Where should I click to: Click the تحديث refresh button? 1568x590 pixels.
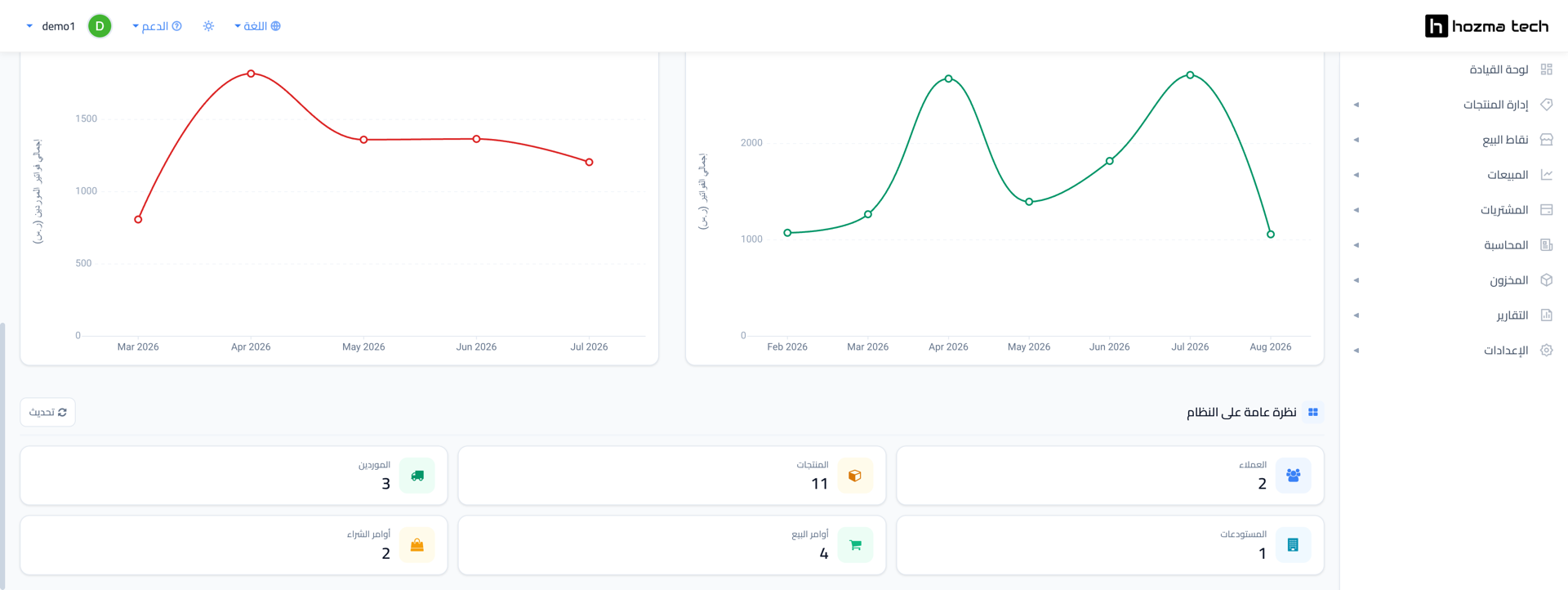click(x=47, y=412)
